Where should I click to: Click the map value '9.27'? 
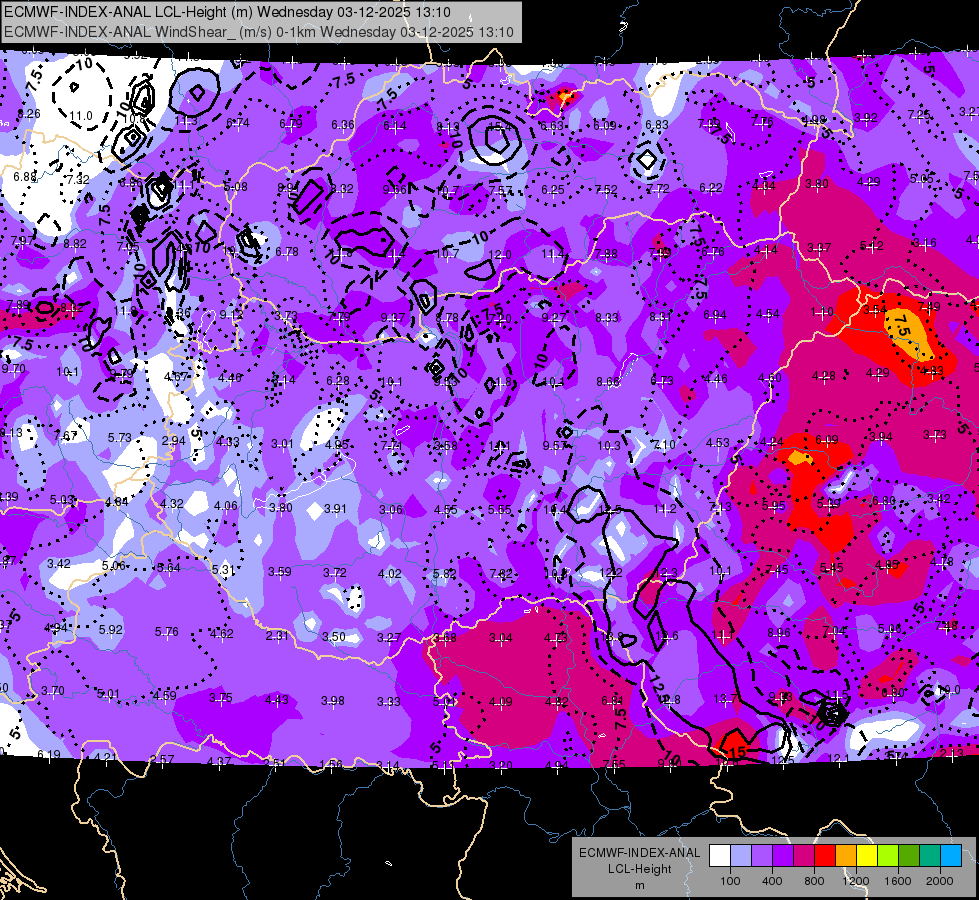[554, 317]
